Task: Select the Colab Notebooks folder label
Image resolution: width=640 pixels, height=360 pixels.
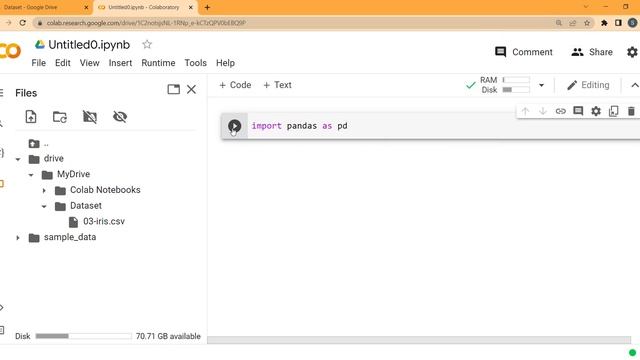Action: 105,190
